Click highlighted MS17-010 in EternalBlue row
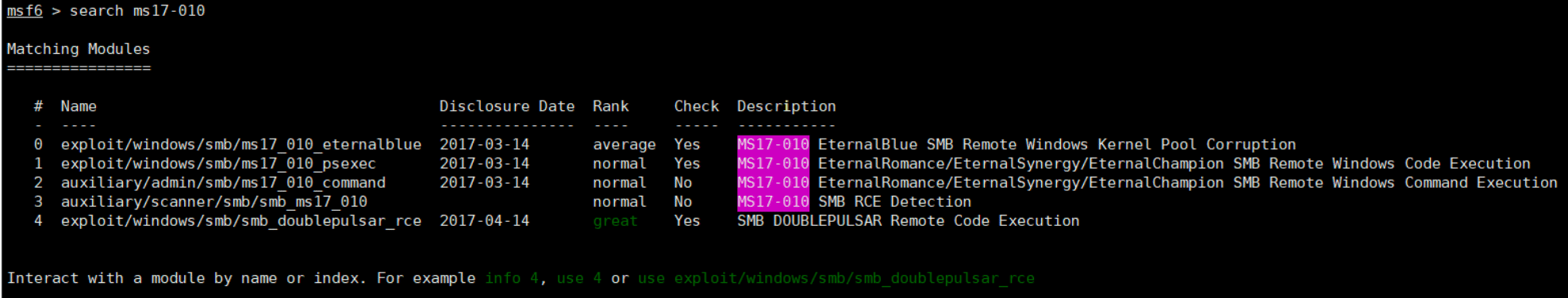 [773, 144]
